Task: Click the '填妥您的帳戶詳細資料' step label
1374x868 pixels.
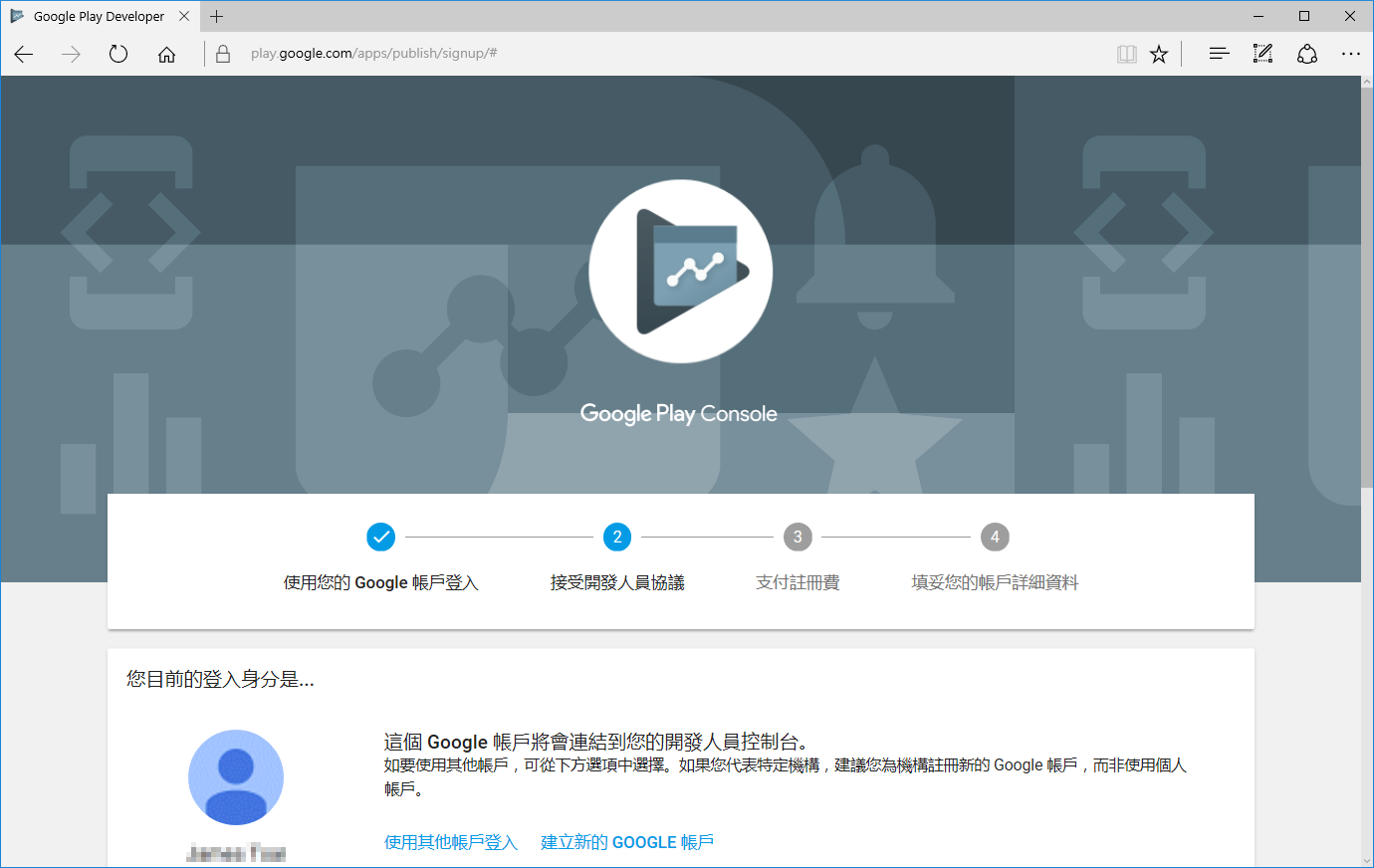Action: (x=995, y=582)
